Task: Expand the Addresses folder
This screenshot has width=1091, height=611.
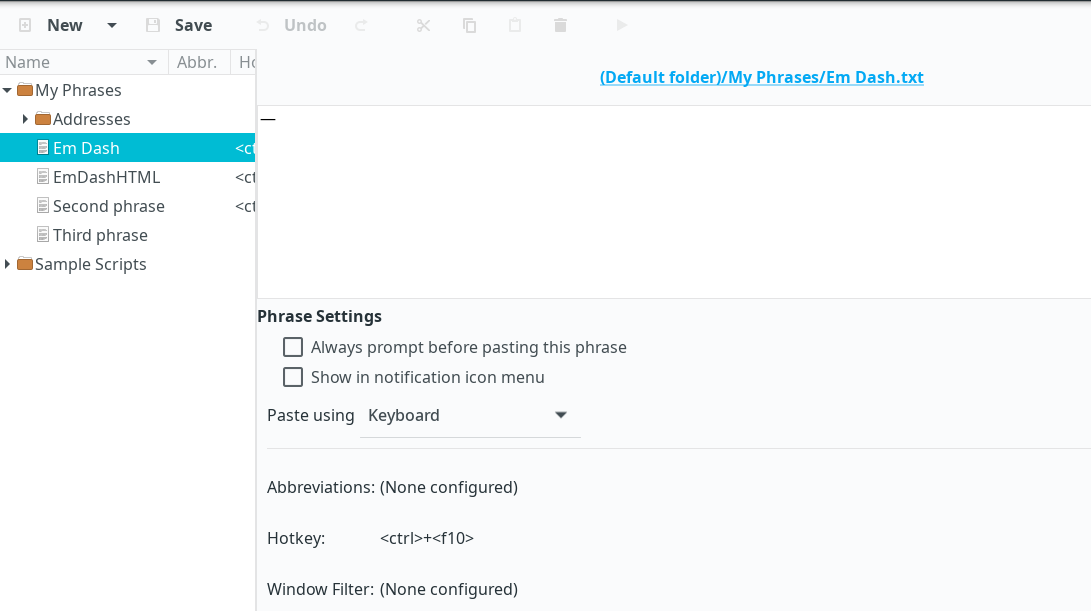Action: (x=25, y=118)
